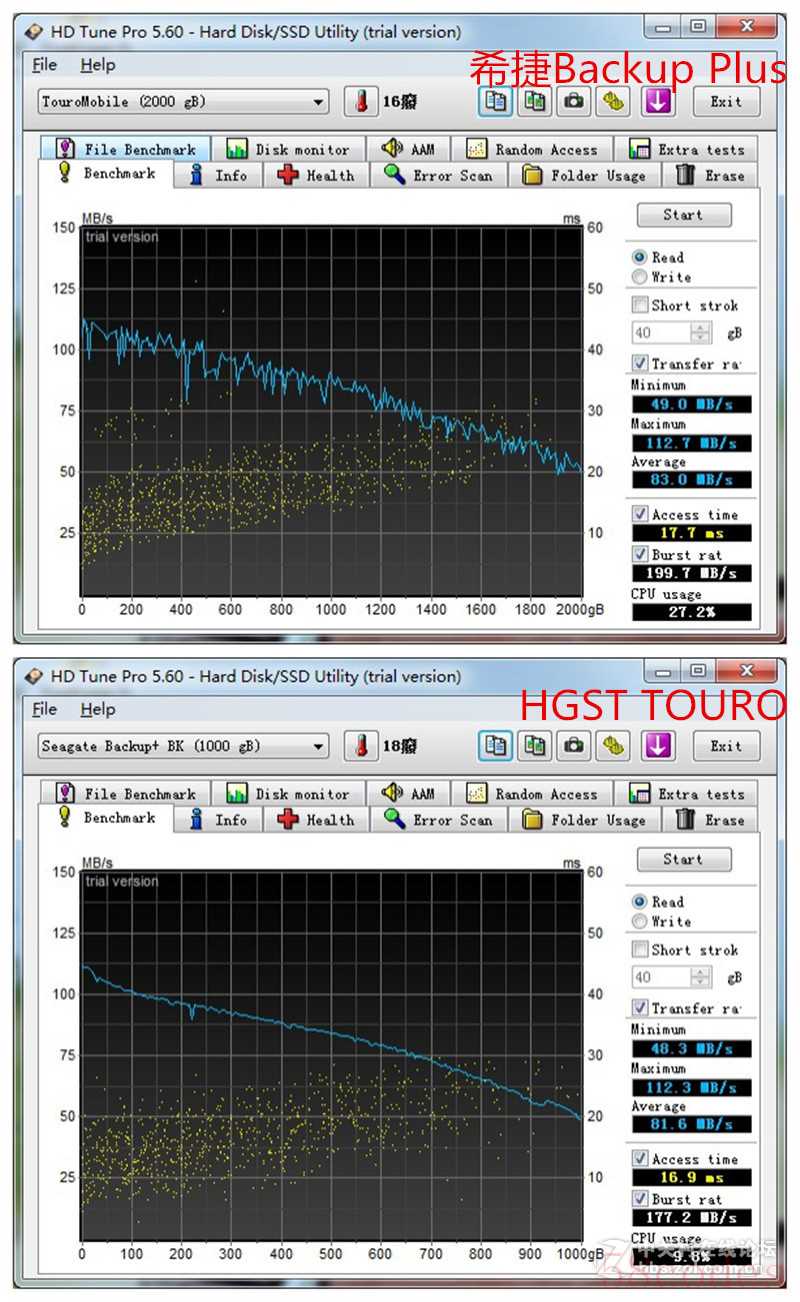The height and width of the screenshot is (1302, 800).
Task: Open the Health tab in the top window
Action: pos(317,175)
